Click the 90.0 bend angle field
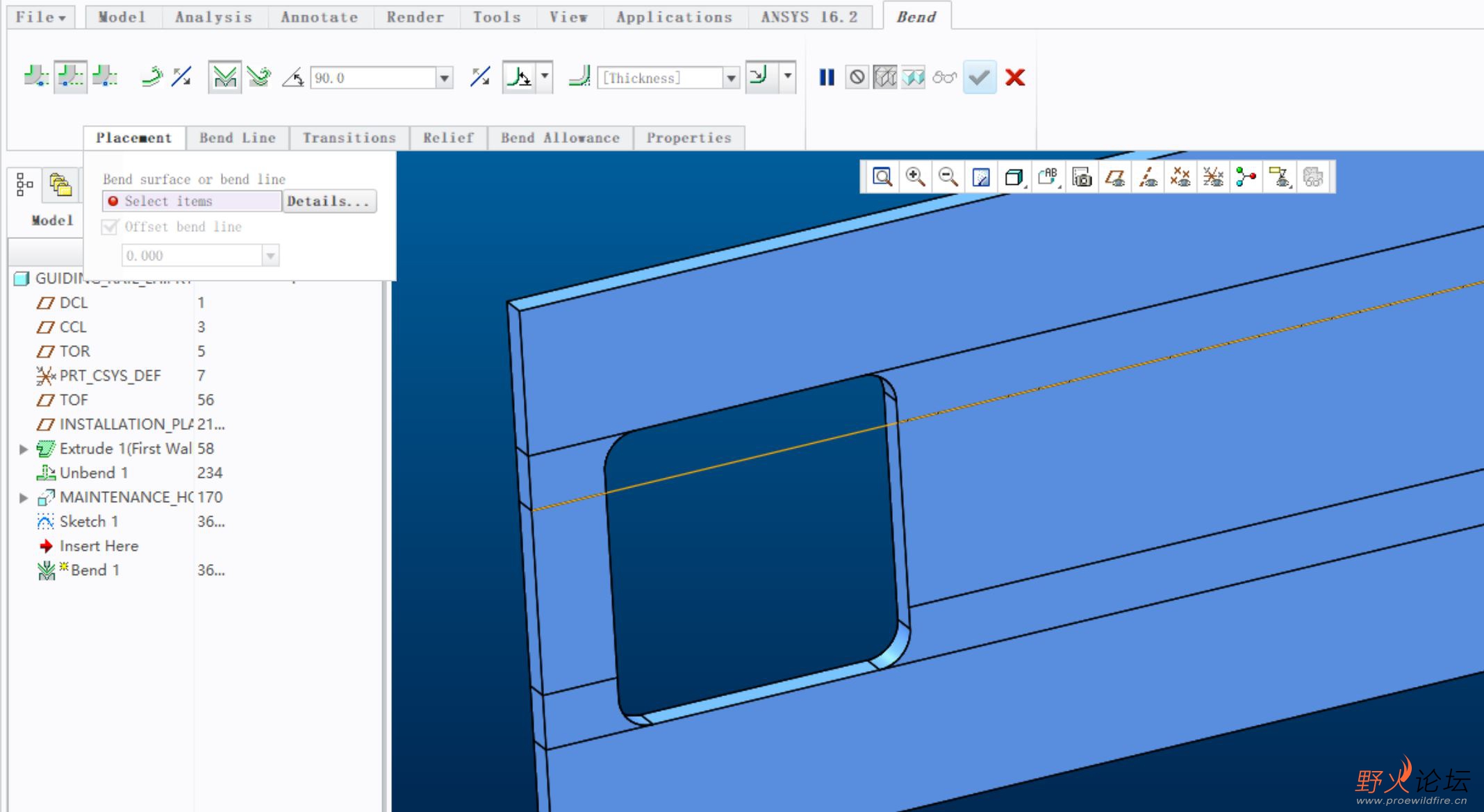 pyautogui.click(x=374, y=78)
